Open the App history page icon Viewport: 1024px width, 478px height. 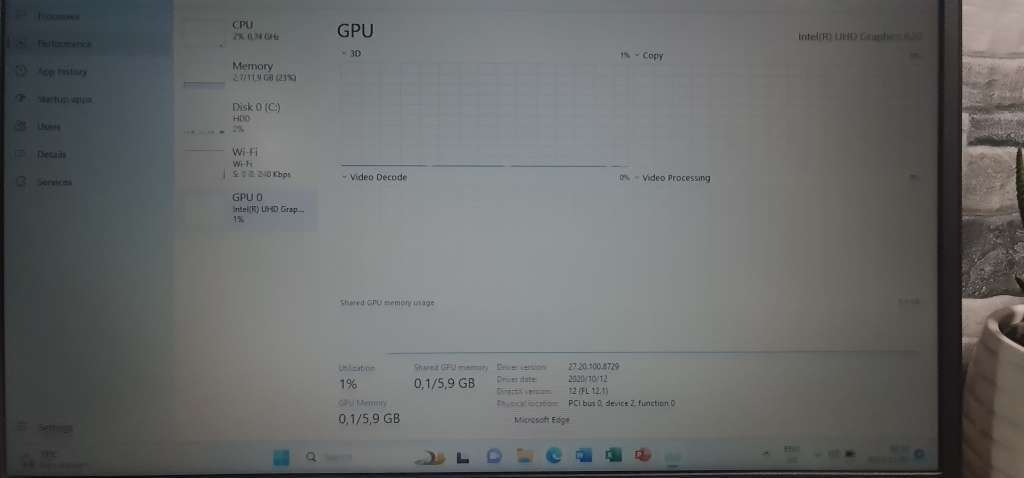22,72
